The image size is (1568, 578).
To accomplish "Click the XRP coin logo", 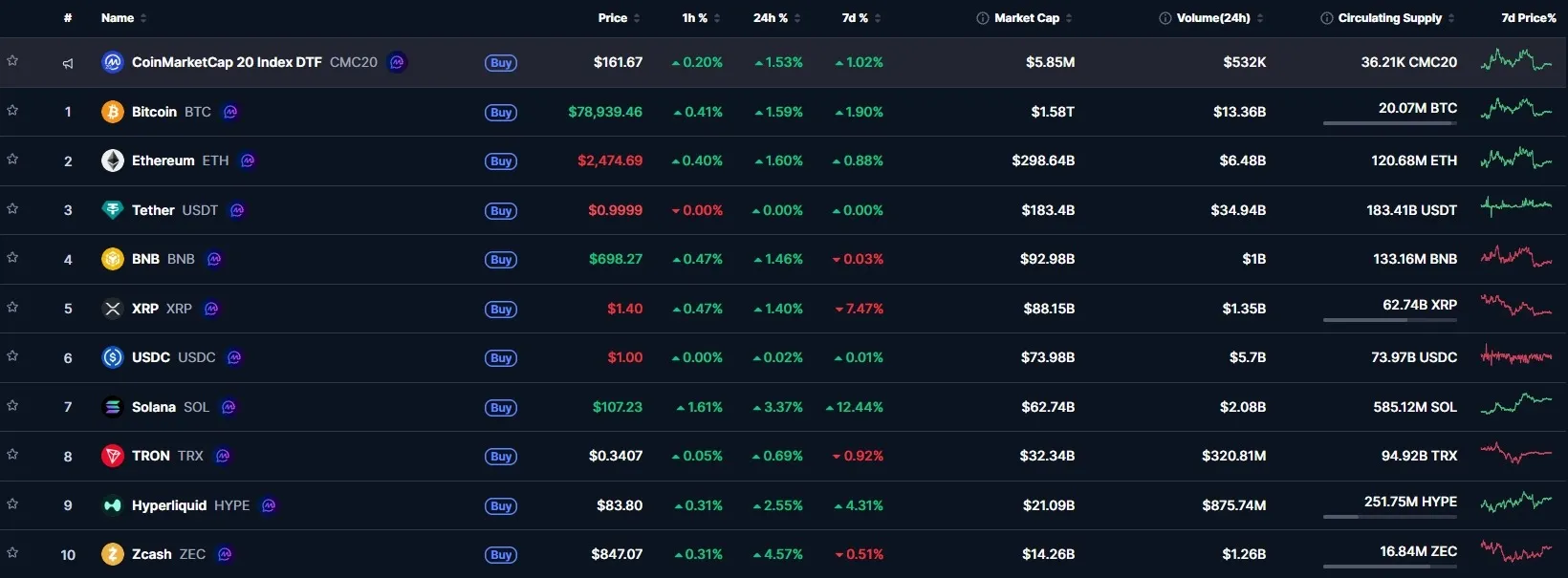I will 113,309.
